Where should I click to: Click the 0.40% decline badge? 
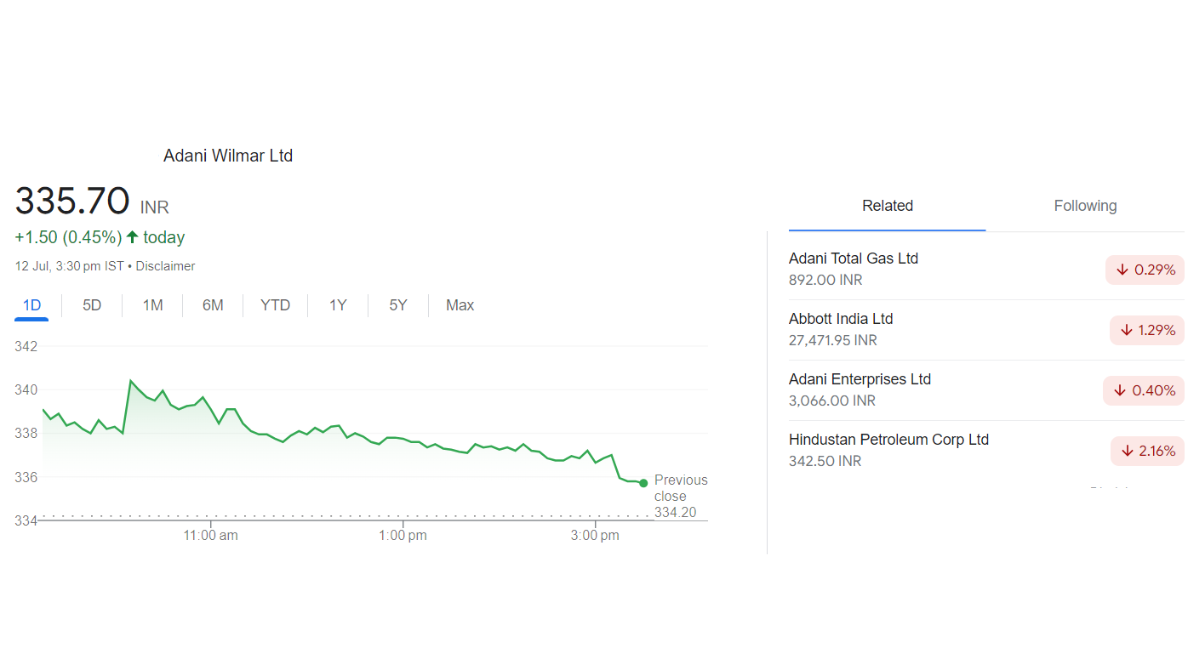pyautogui.click(x=1144, y=391)
